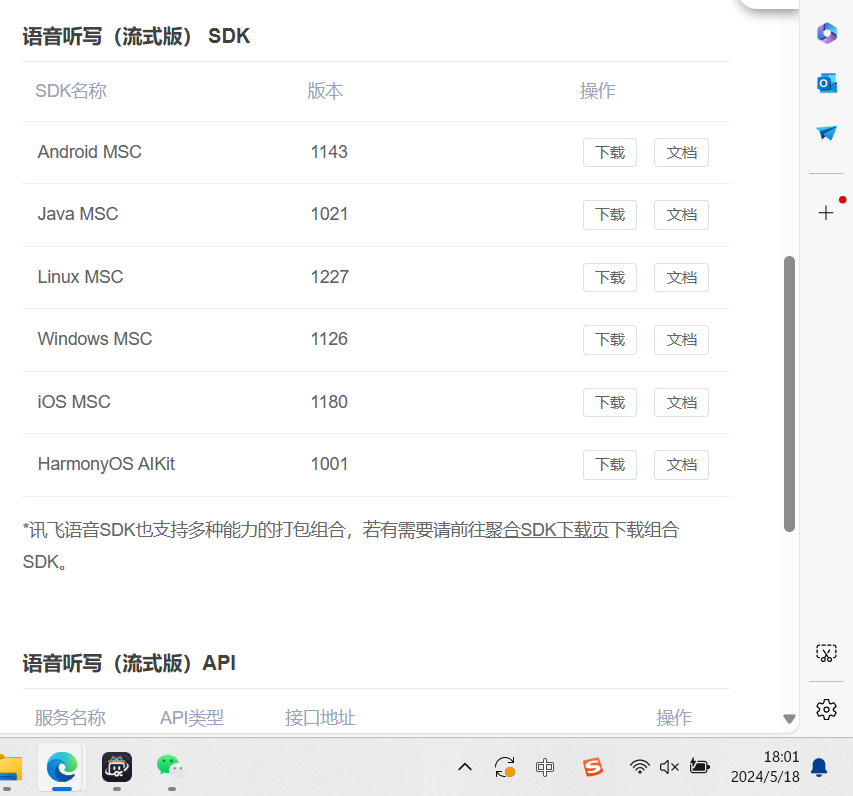Open the battery status tray icon

[x=700, y=767]
